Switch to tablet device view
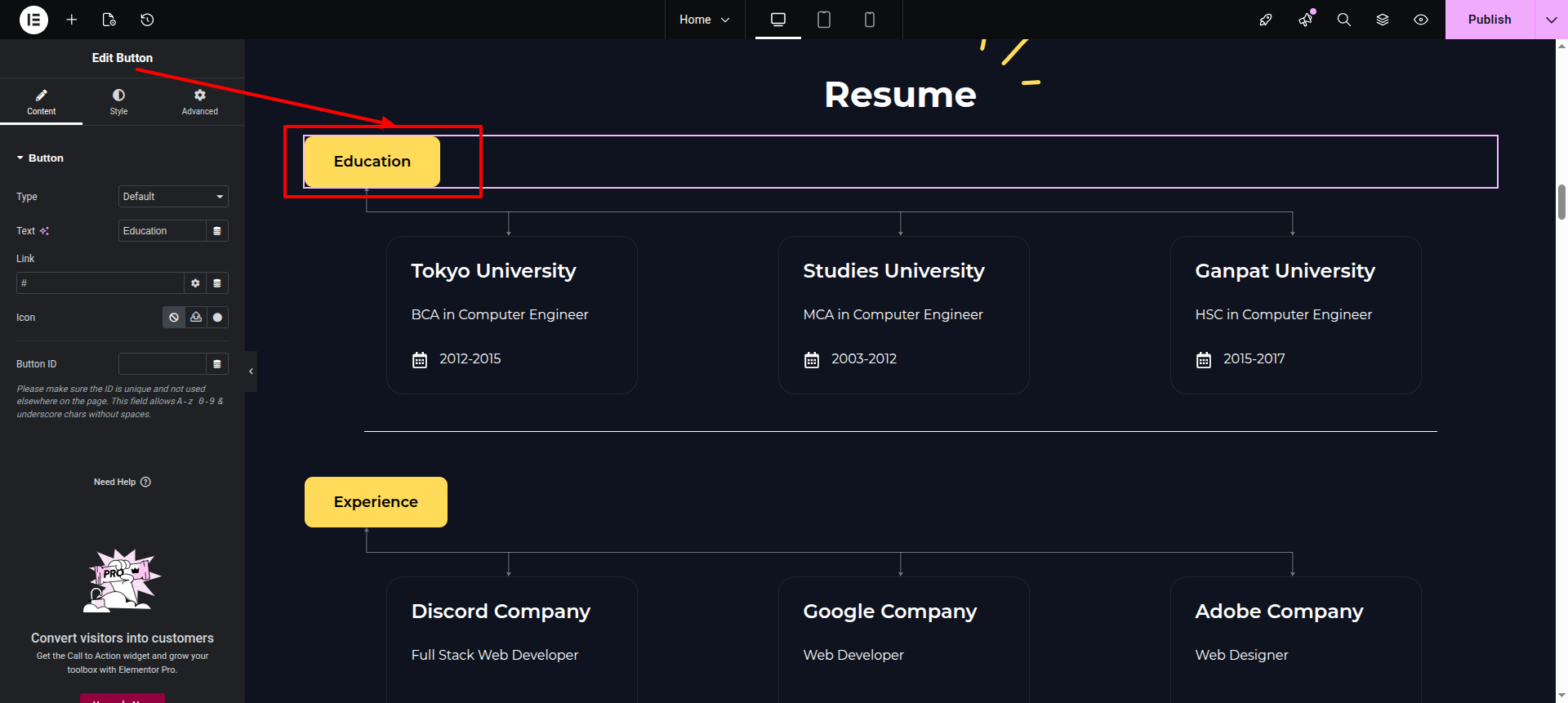The image size is (1568, 703). [824, 20]
